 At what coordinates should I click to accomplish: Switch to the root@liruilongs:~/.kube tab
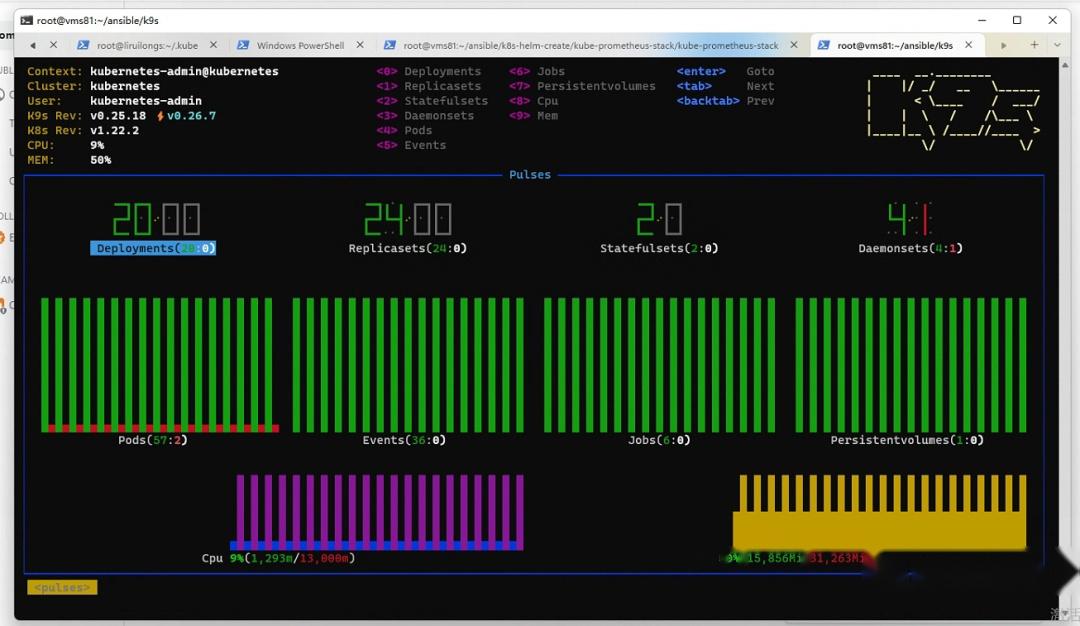(x=147, y=45)
